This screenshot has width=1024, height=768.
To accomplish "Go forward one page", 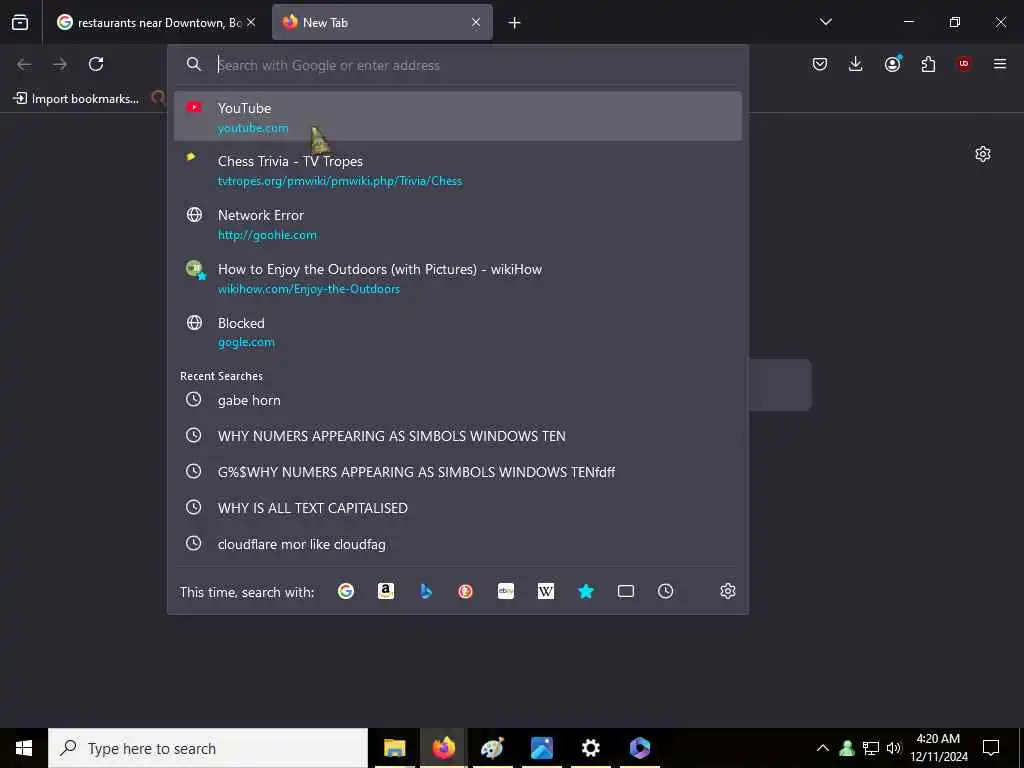I will [60, 64].
